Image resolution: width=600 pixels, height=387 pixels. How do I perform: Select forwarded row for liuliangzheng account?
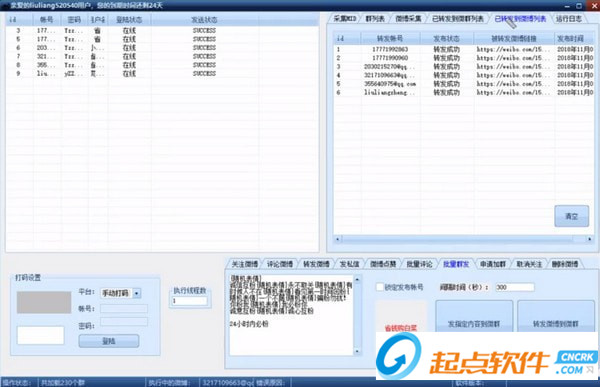pyautogui.click(x=464, y=92)
